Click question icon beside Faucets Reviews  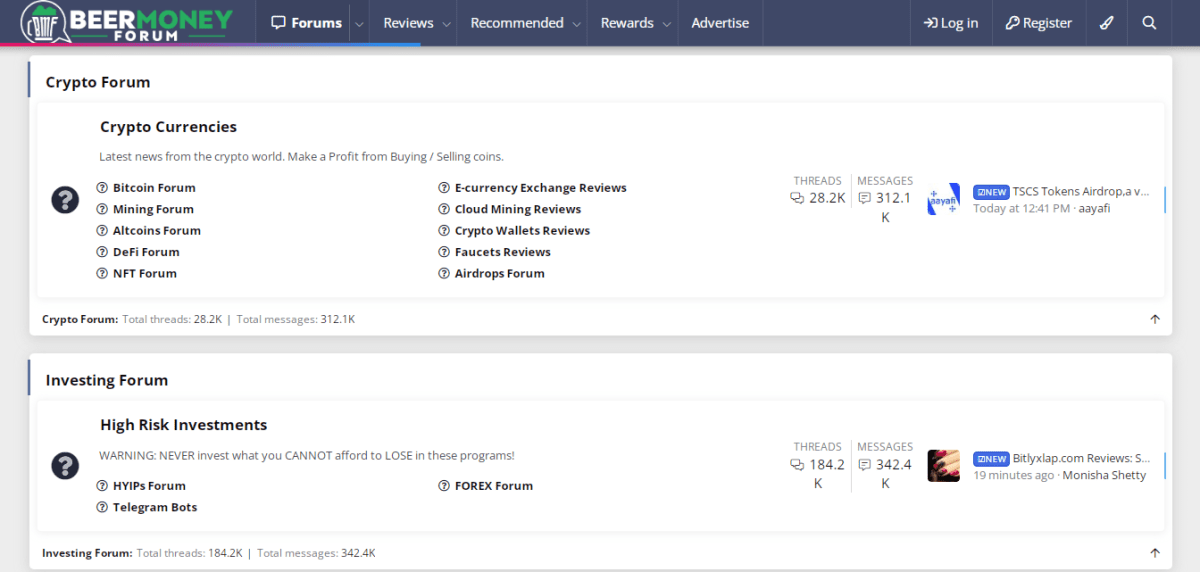[x=444, y=252]
